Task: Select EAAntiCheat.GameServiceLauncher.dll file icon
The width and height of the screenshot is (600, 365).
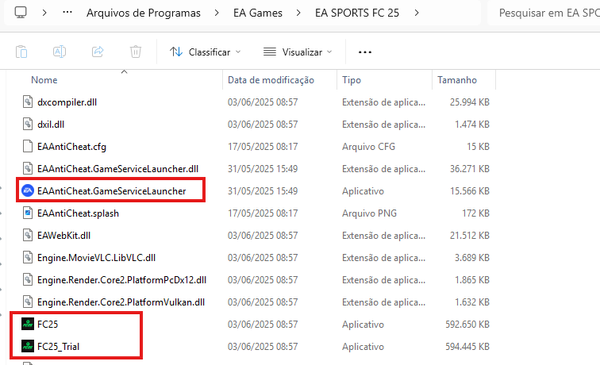Action: click(x=28, y=168)
